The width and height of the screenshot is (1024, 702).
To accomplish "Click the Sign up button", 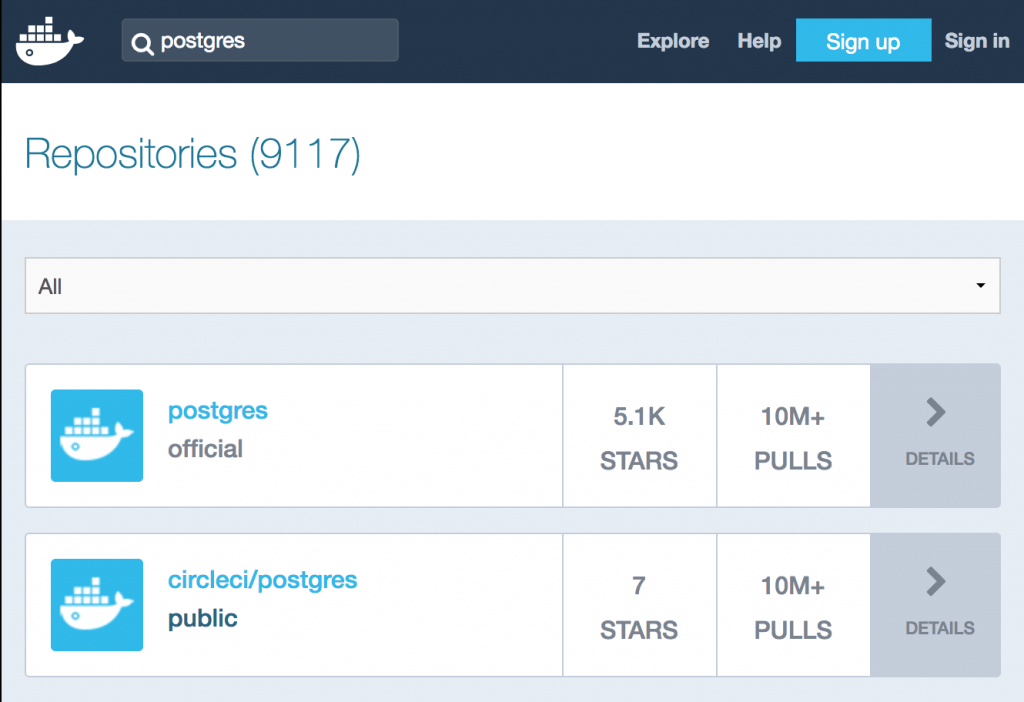I will 863,41.
